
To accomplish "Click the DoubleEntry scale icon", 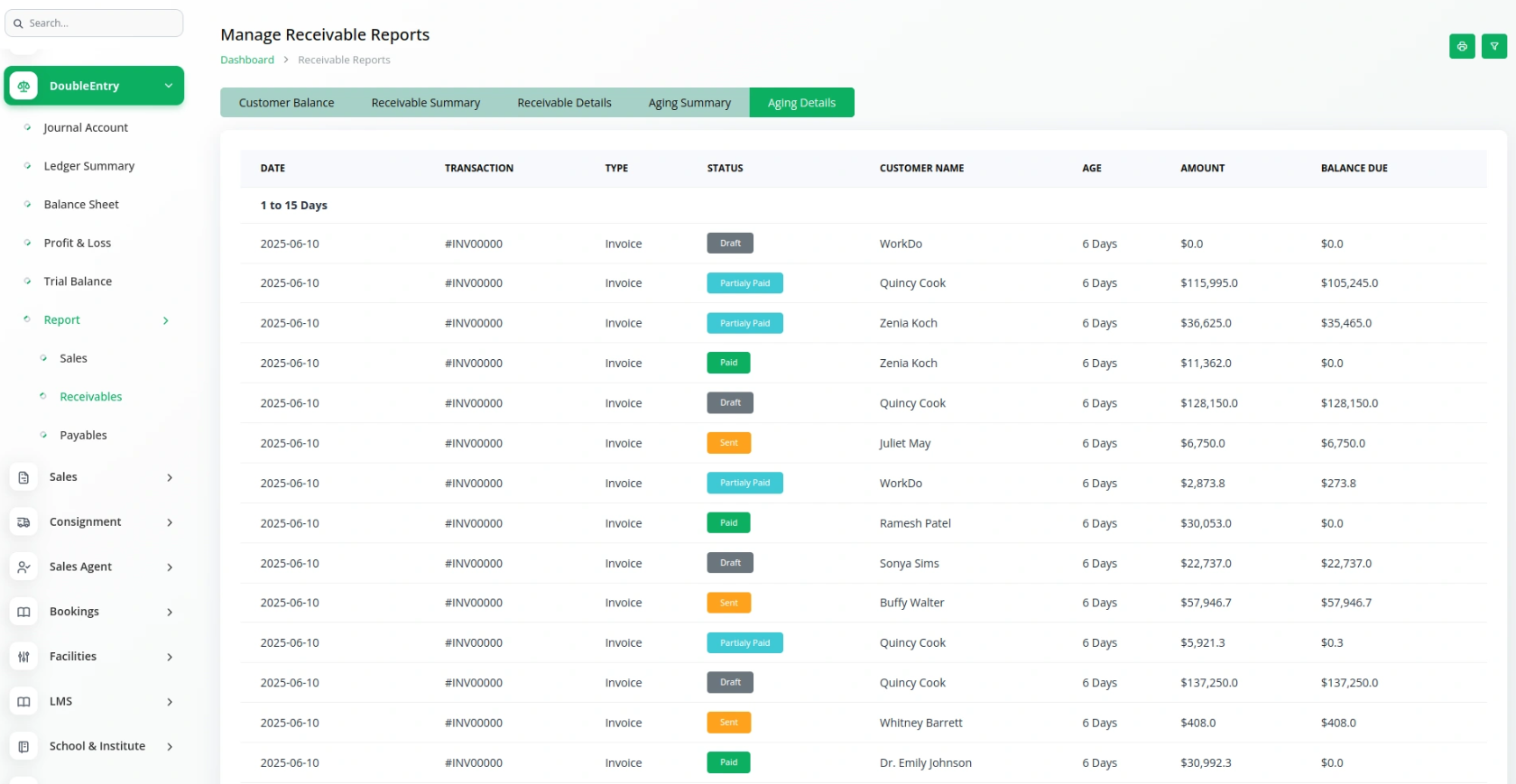I will [x=24, y=86].
